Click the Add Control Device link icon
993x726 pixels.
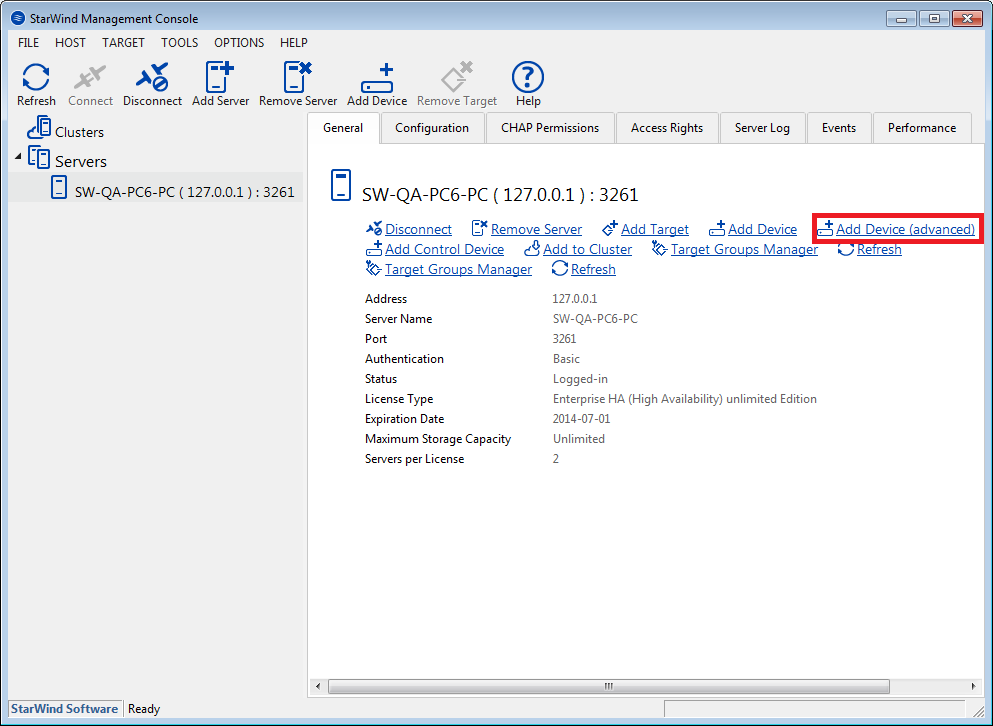pos(374,248)
